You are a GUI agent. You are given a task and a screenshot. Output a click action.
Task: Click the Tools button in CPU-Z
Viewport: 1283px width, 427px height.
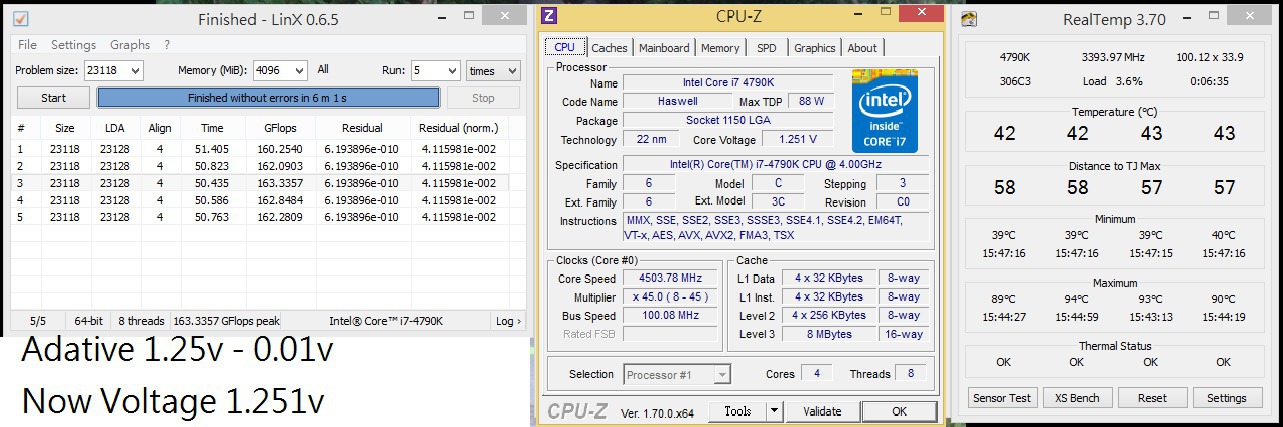point(738,411)
